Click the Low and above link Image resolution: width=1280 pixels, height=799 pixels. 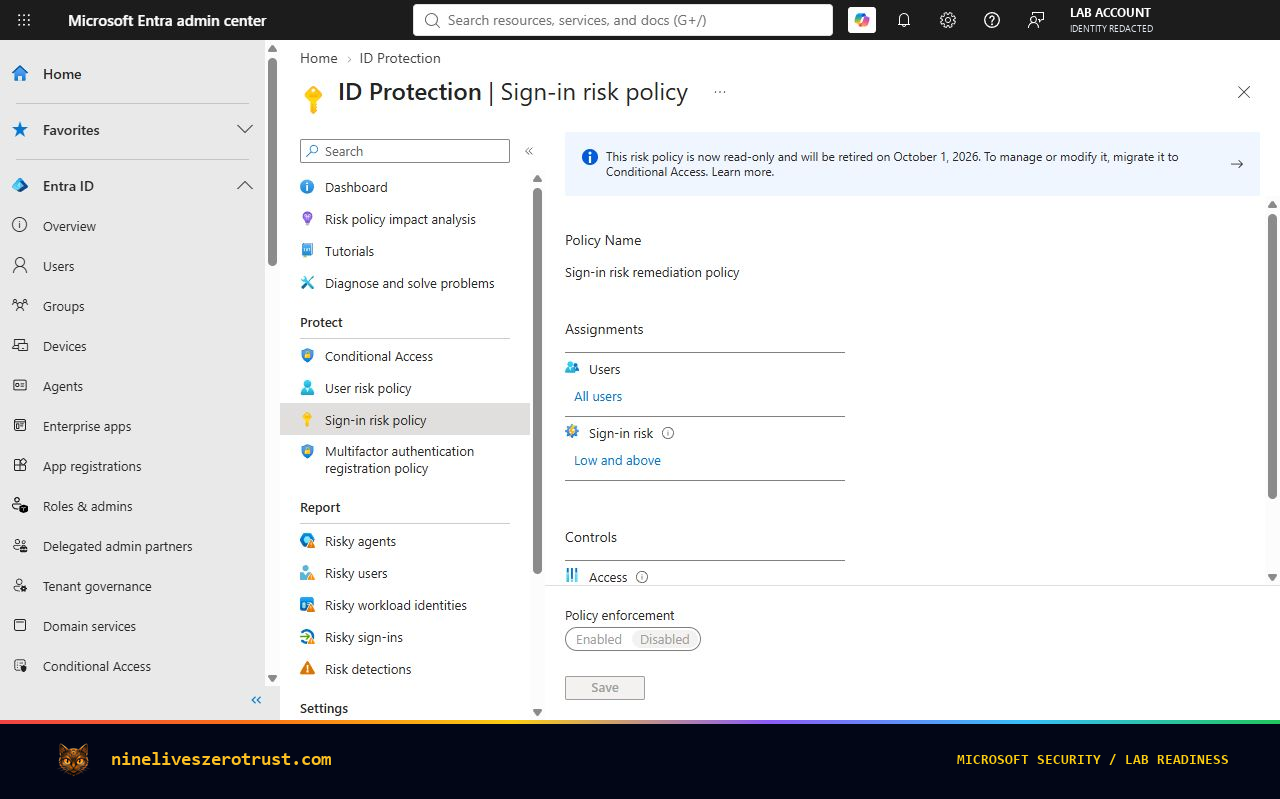coord(617,460)
